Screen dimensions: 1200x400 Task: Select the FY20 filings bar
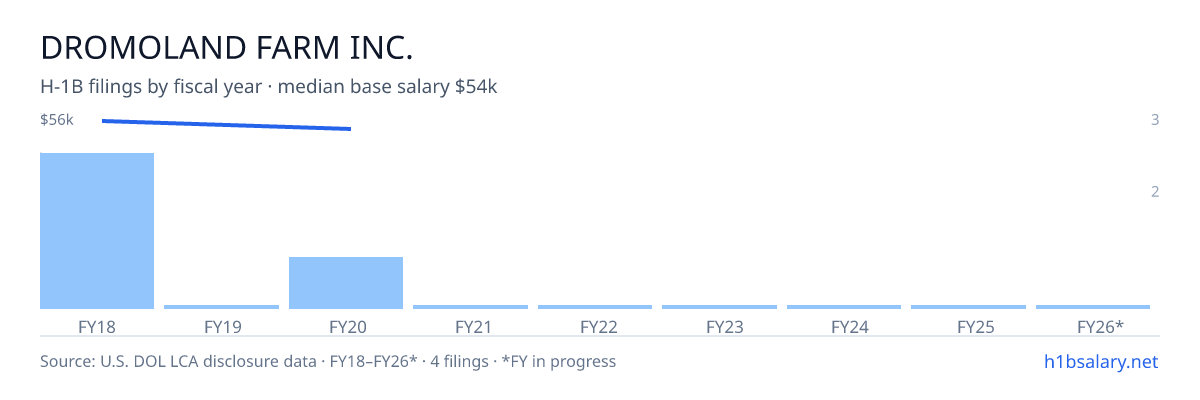pos(346,283)
